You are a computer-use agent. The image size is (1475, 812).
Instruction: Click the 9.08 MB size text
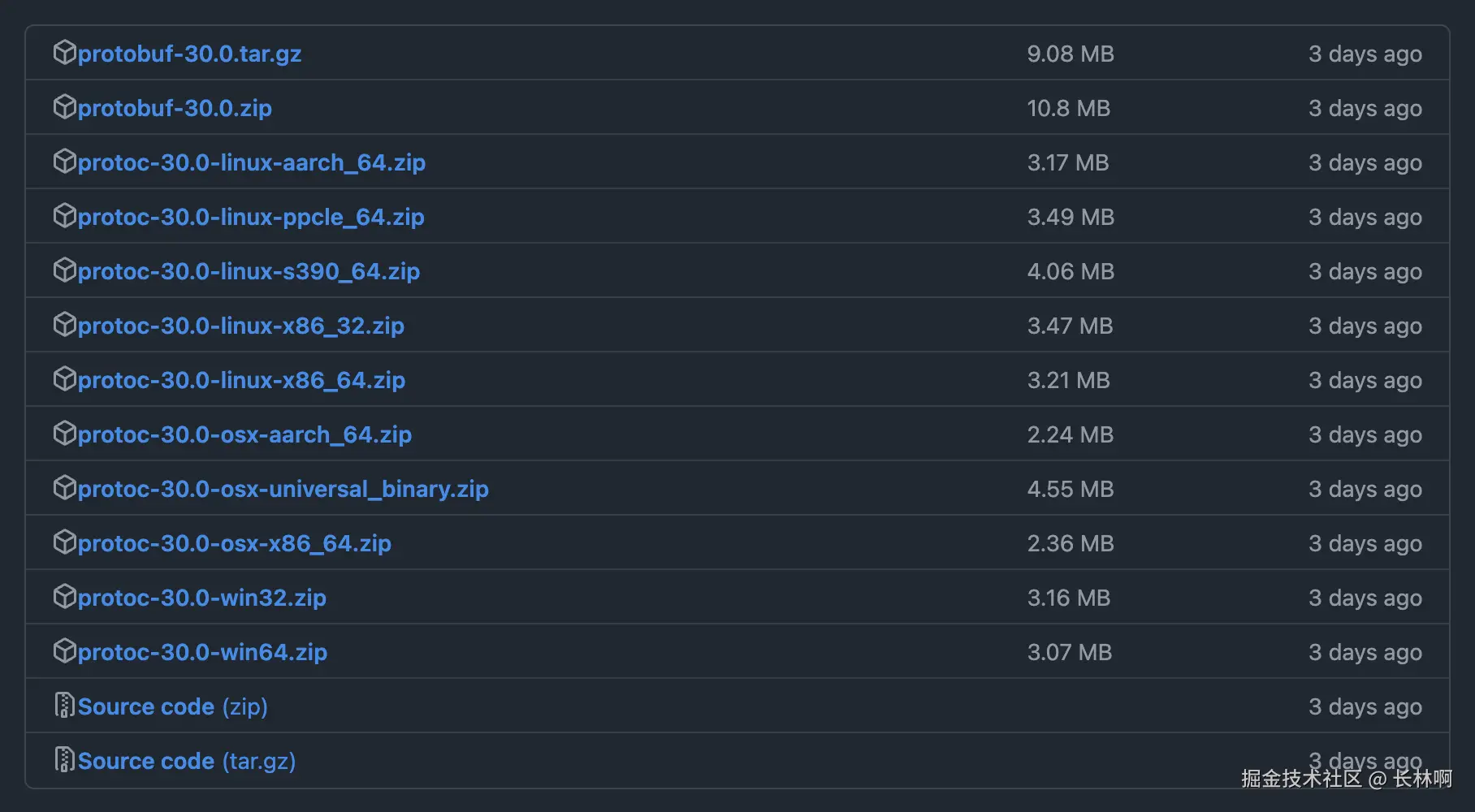pos(1070,54)
